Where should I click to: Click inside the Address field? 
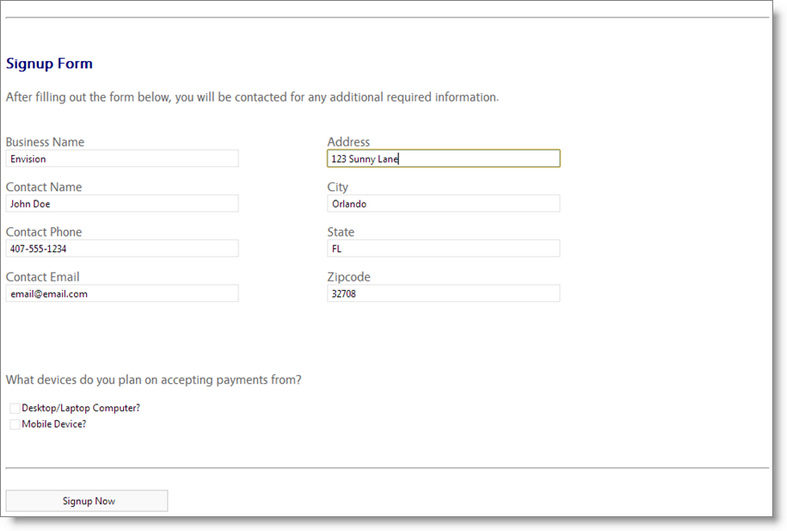coord(443,159)
